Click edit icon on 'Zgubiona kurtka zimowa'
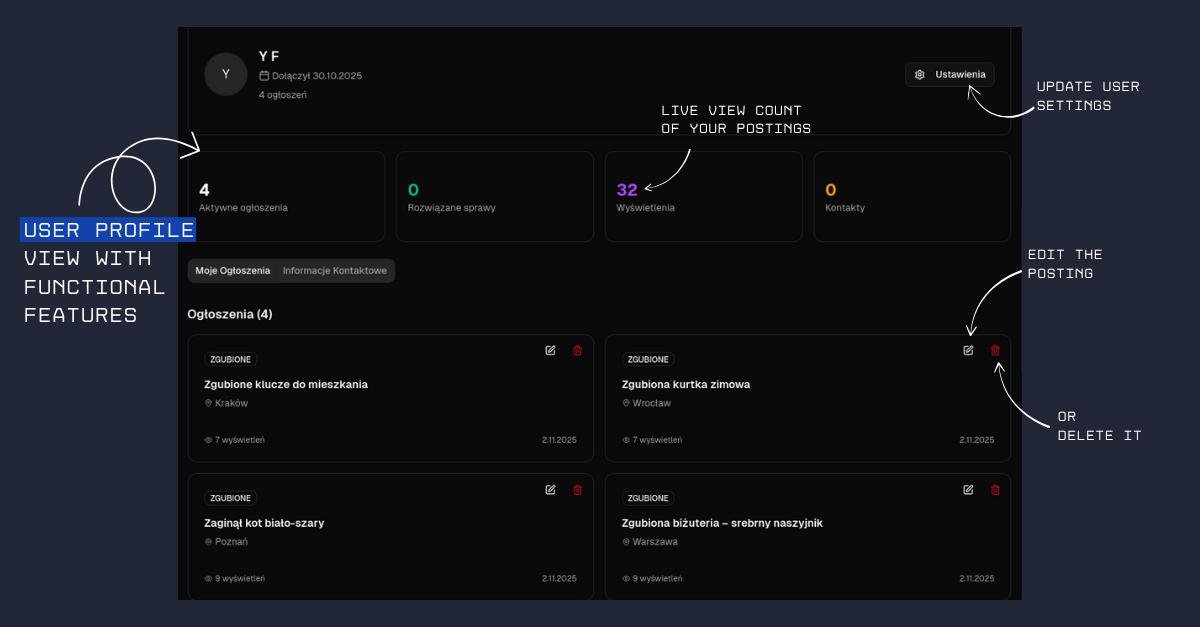This screenshot has width=1200, height=627. [968, 350]
